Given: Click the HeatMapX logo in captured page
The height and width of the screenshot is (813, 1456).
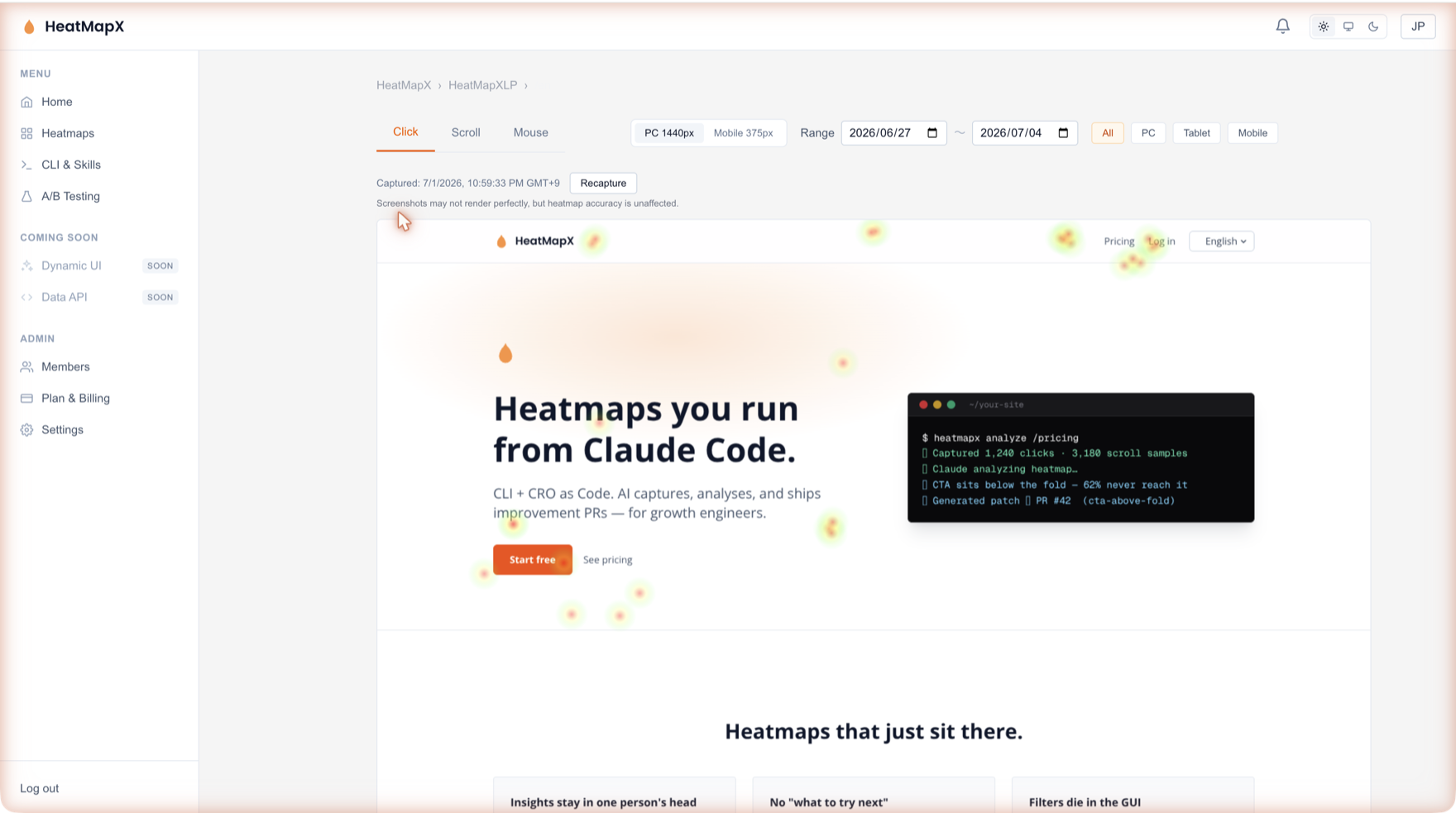Looking at the screenshot, I should click(x=534, y=242).
